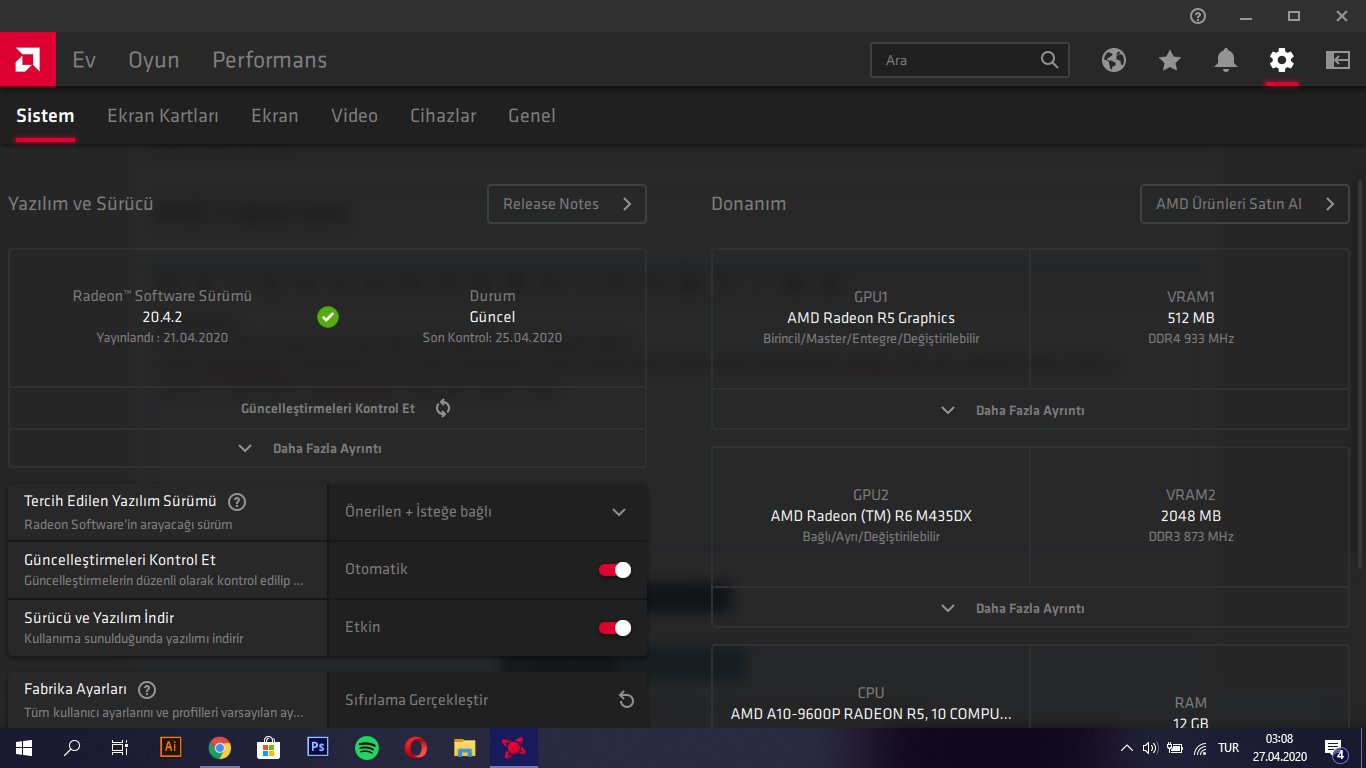The width and height of the screenshot is (1366, 768).
Task: Click the 2048 MB VRAM2 value
Action: pos(1190,516)
